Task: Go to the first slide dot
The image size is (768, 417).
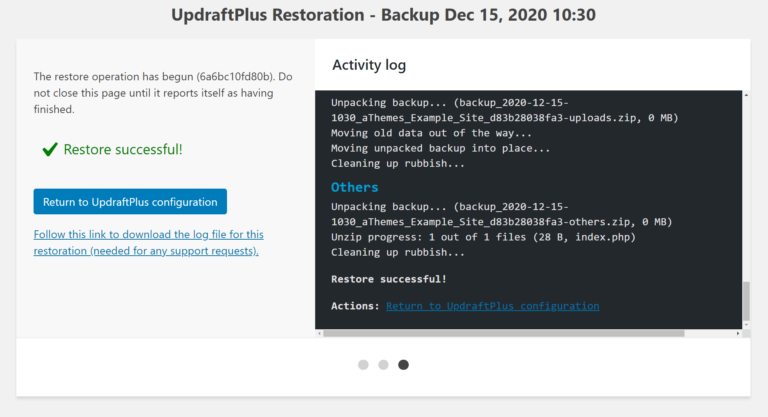Action: 363,365
